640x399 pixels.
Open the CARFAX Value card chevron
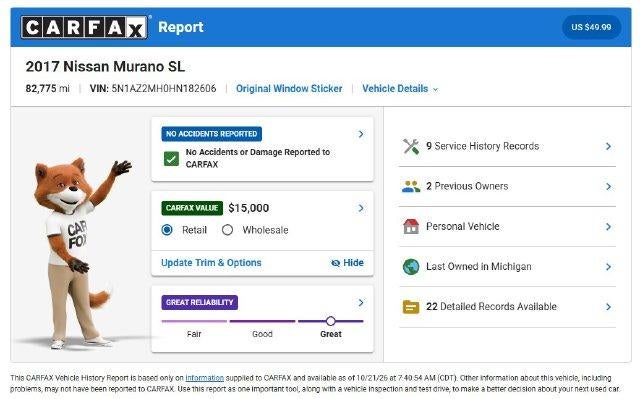click(x=361, y=208)
